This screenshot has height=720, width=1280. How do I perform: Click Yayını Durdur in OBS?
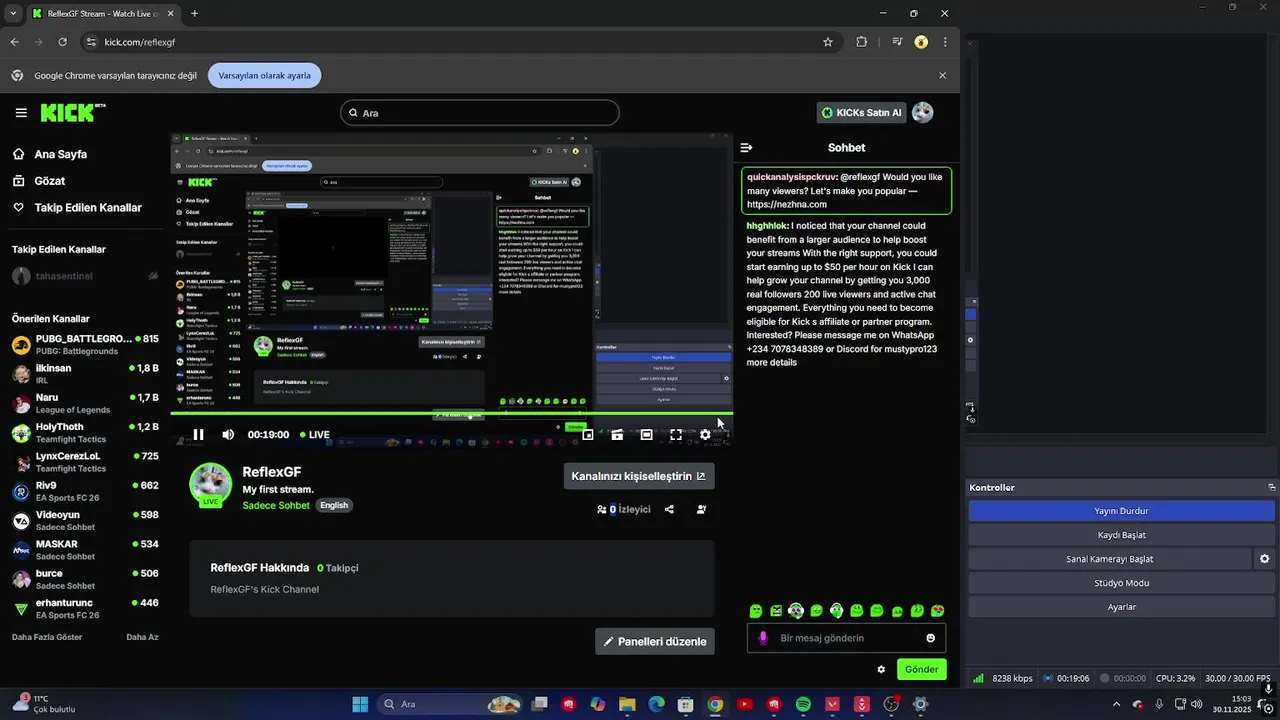[x=1121, y=511]
